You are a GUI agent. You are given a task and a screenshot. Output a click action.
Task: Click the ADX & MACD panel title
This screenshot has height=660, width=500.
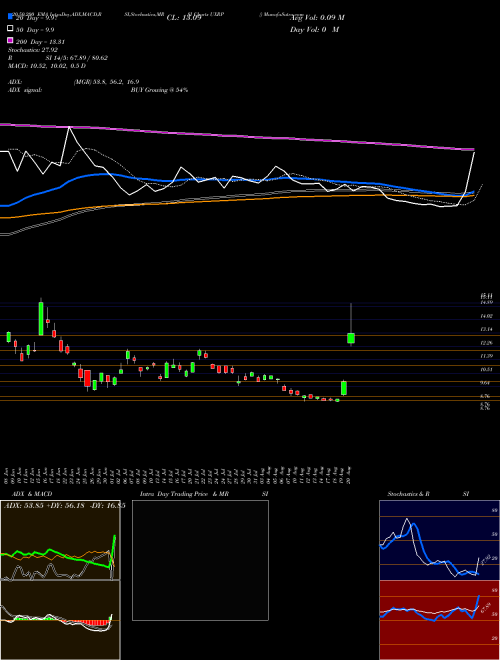pyautogui.click(x=28, y=494)
